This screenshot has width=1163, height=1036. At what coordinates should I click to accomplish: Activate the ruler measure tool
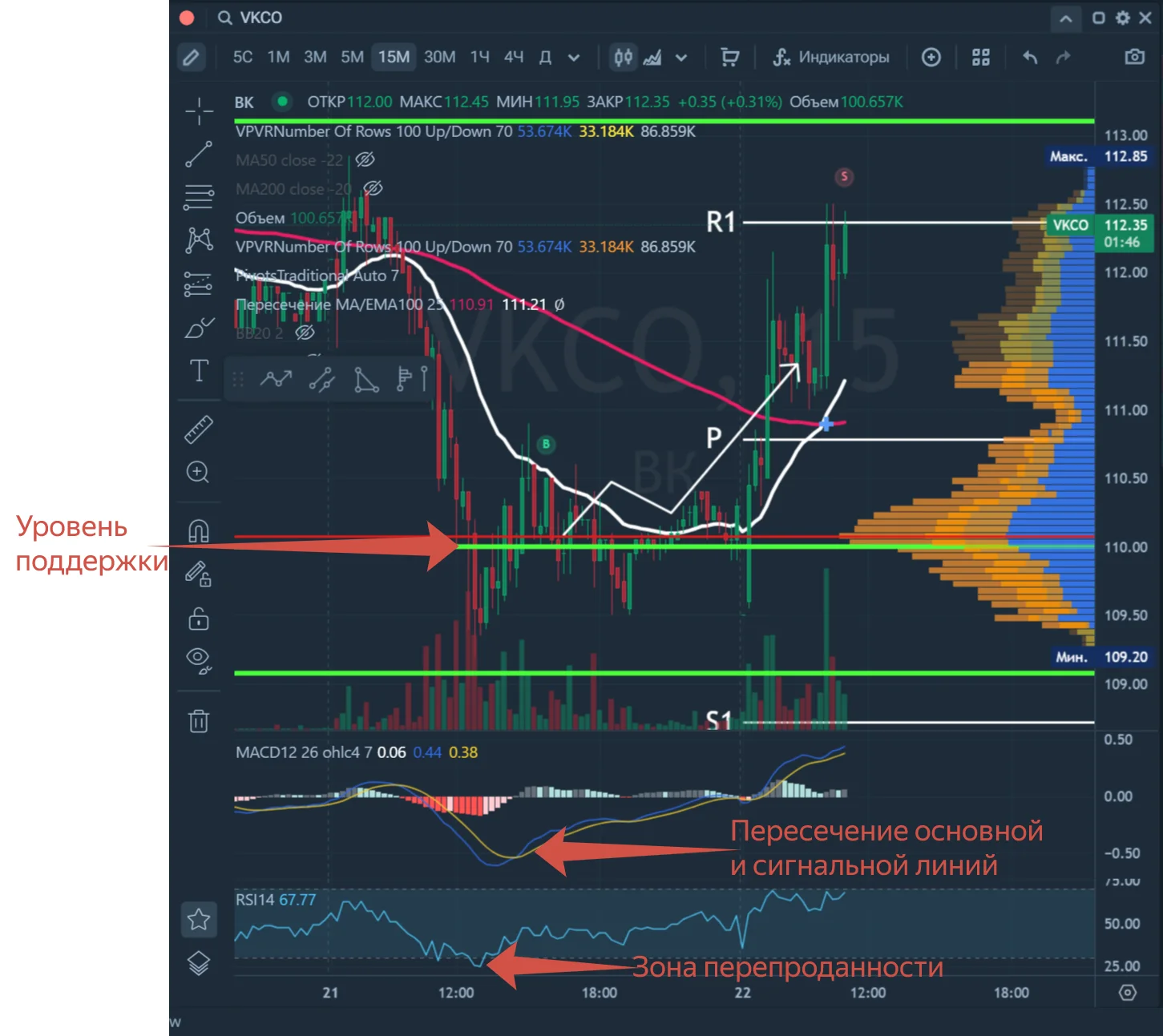click(199, 429)
